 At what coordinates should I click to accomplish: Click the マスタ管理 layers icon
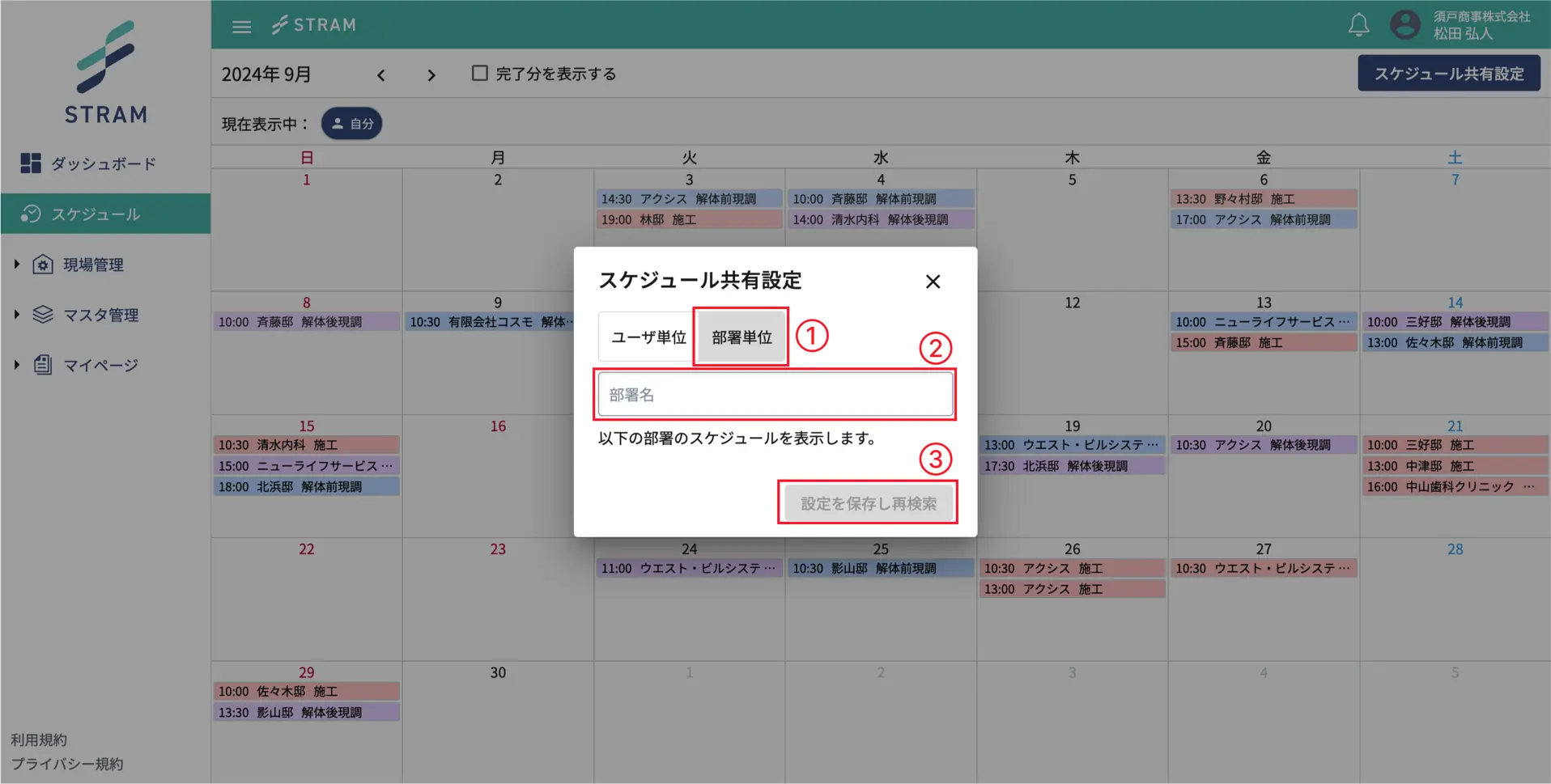[x=43, y=315]
